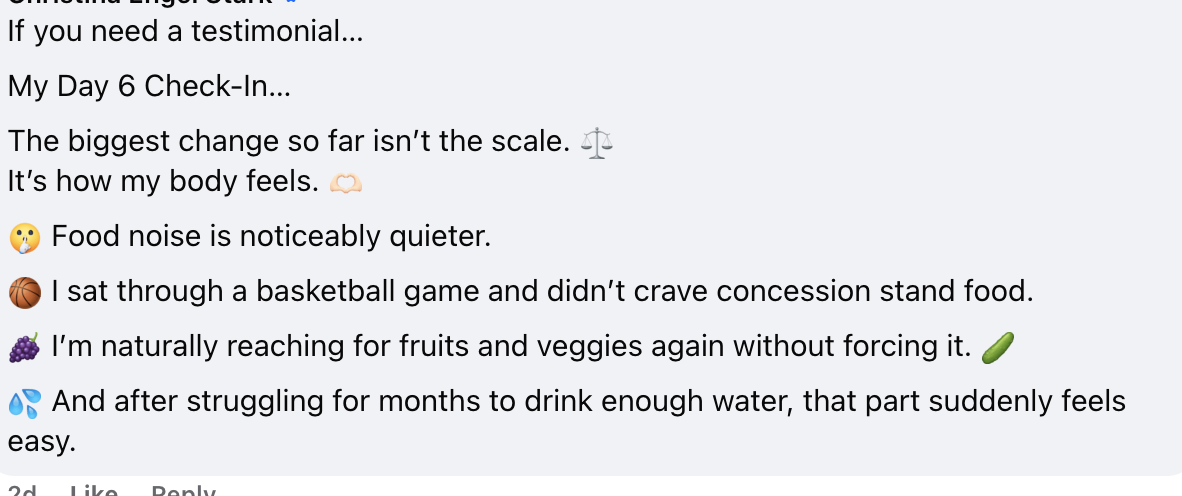Click the grapes emoji

[24, 348]
